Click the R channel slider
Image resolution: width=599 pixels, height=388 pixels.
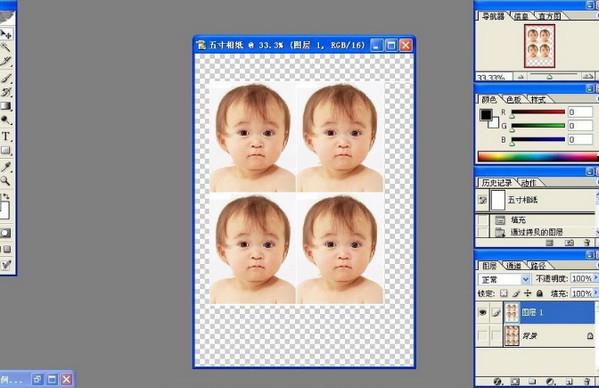(x=538, y=112)
